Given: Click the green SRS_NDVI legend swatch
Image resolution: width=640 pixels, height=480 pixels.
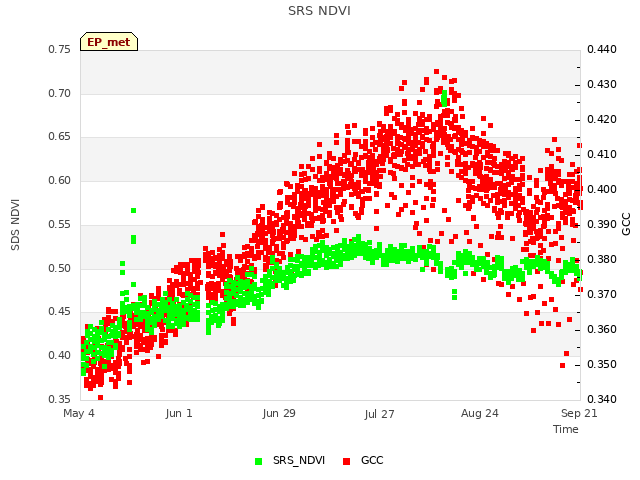Looking at the screenshot, I should point(258,461).
